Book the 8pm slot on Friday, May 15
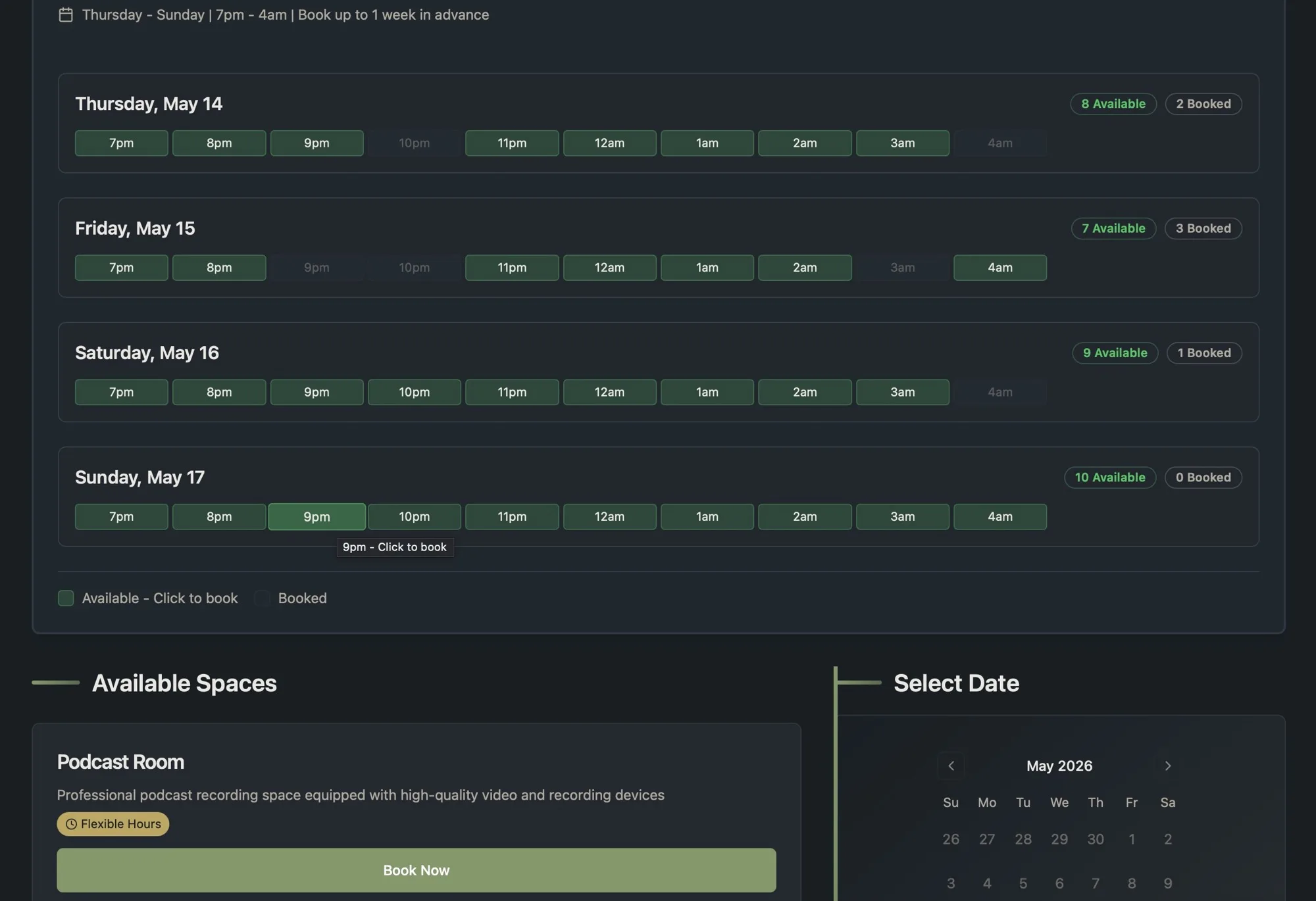Screen dimensions: 1316x901 coord(219,268)
